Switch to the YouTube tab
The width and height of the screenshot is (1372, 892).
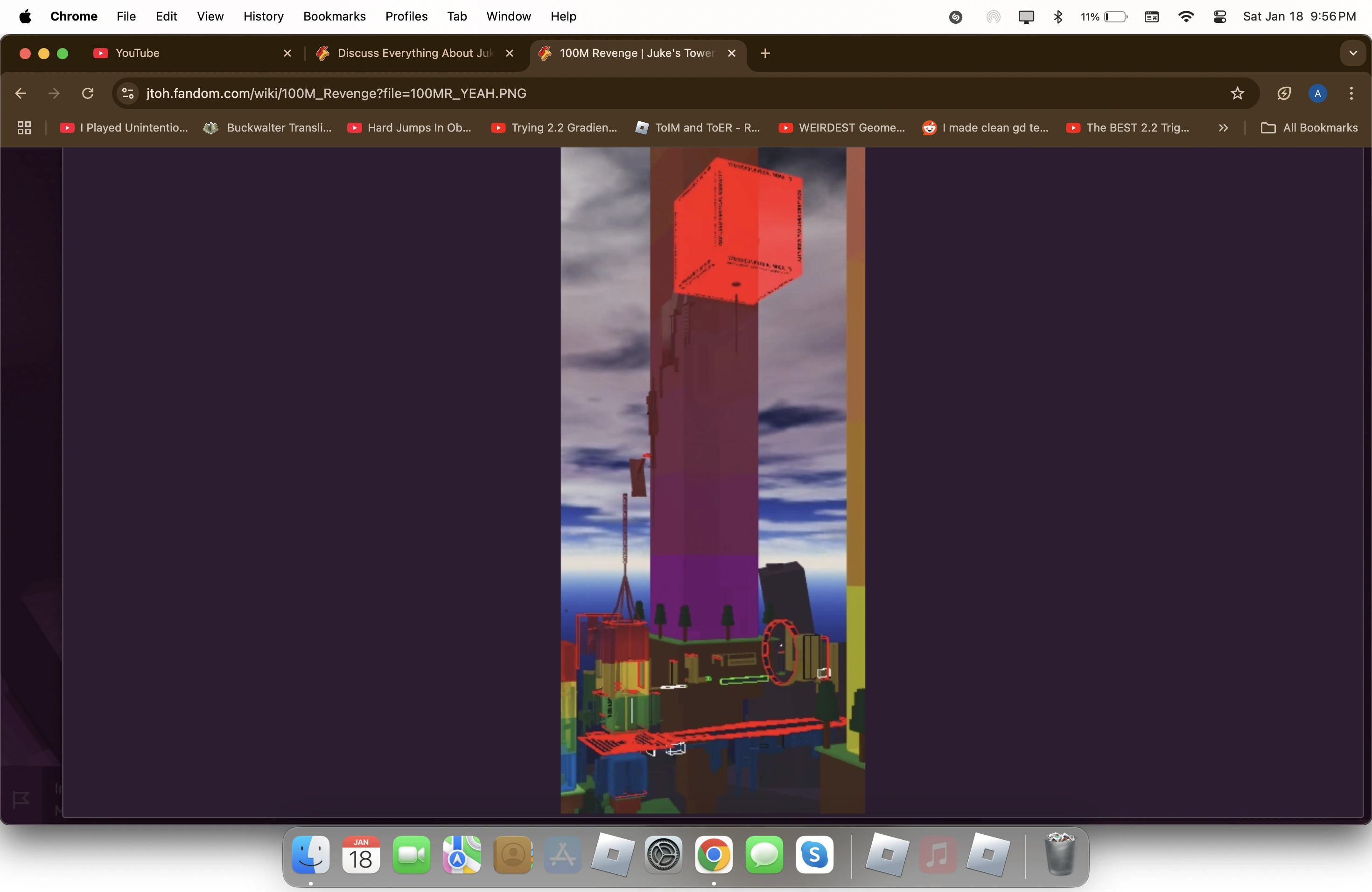pyautogui.click(x=190, y=53)
